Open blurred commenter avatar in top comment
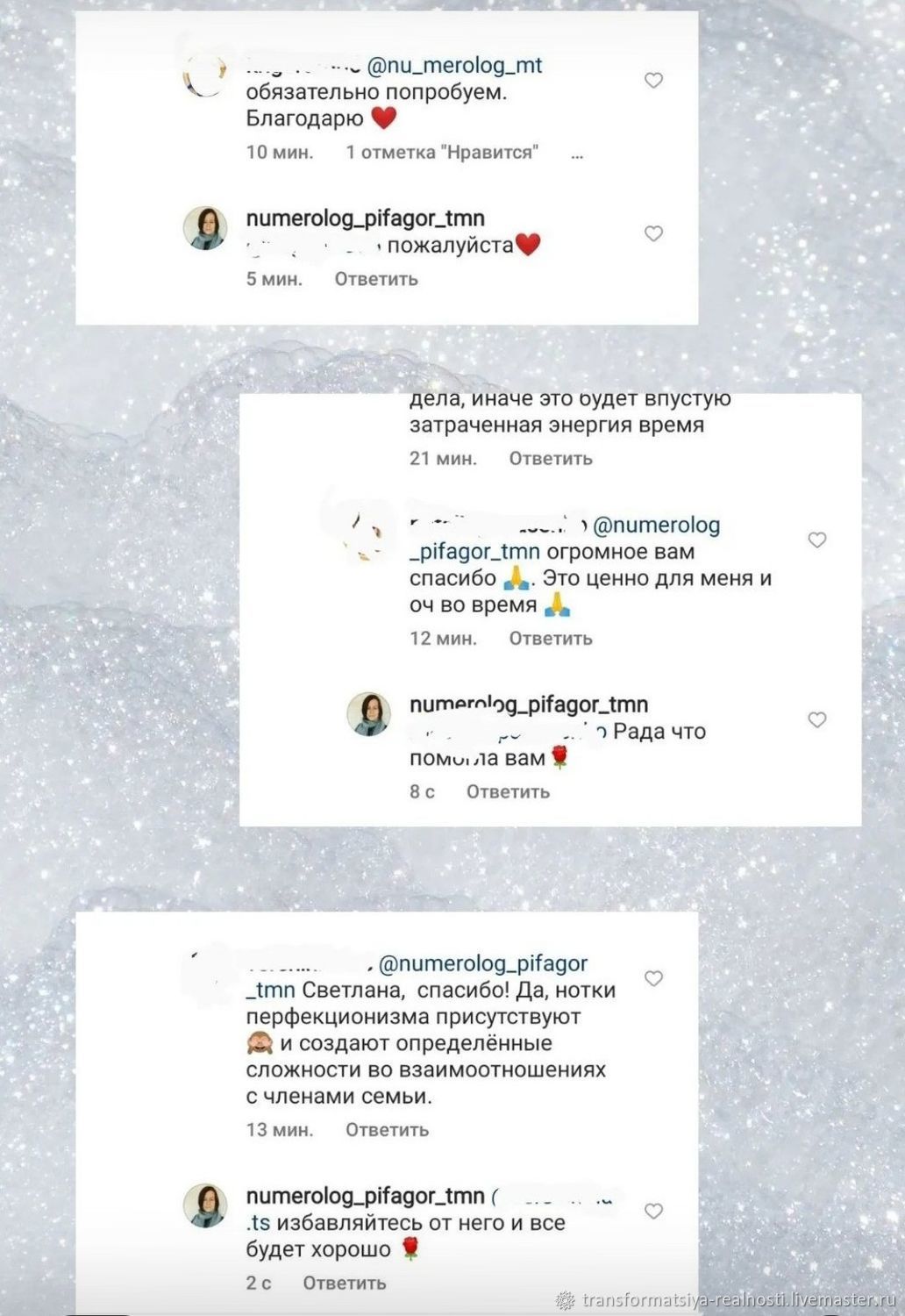The height and width of the screenshot is (1316, 905). (x=205, y=75)
